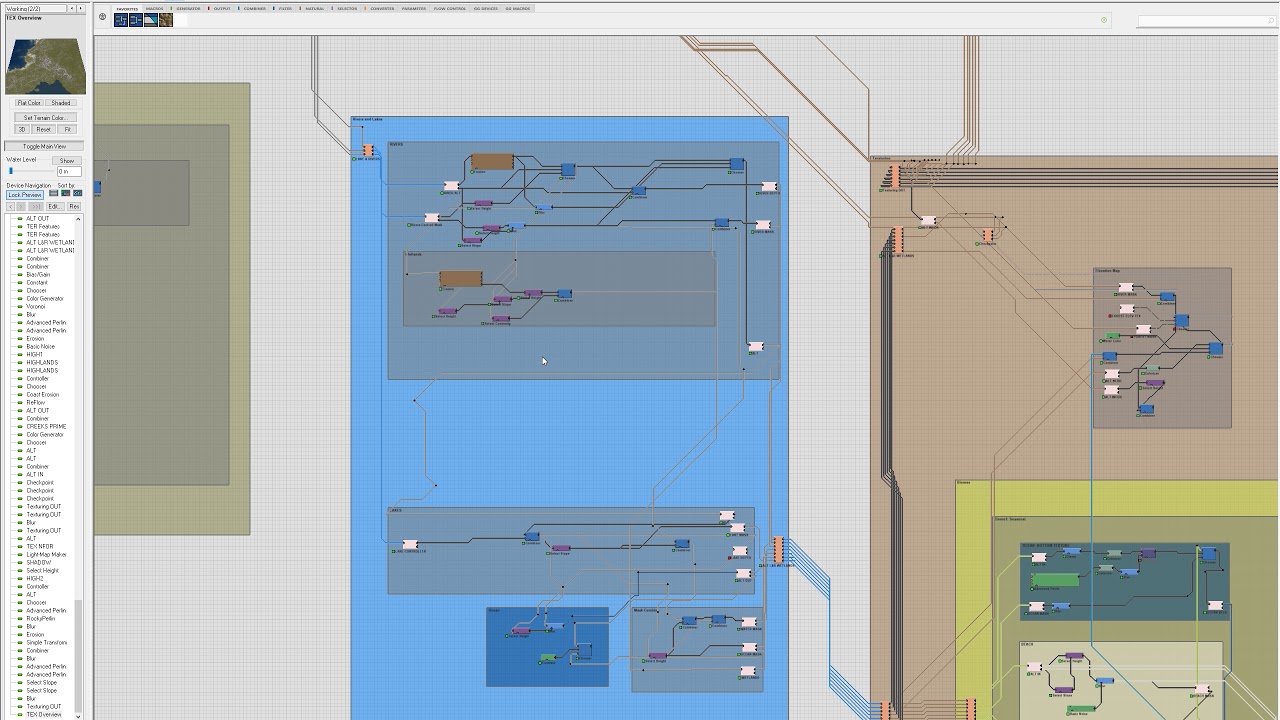This screenshot has width=1280, height=720.
Task: Open the Selector tab
Action: tap(346, 8)
